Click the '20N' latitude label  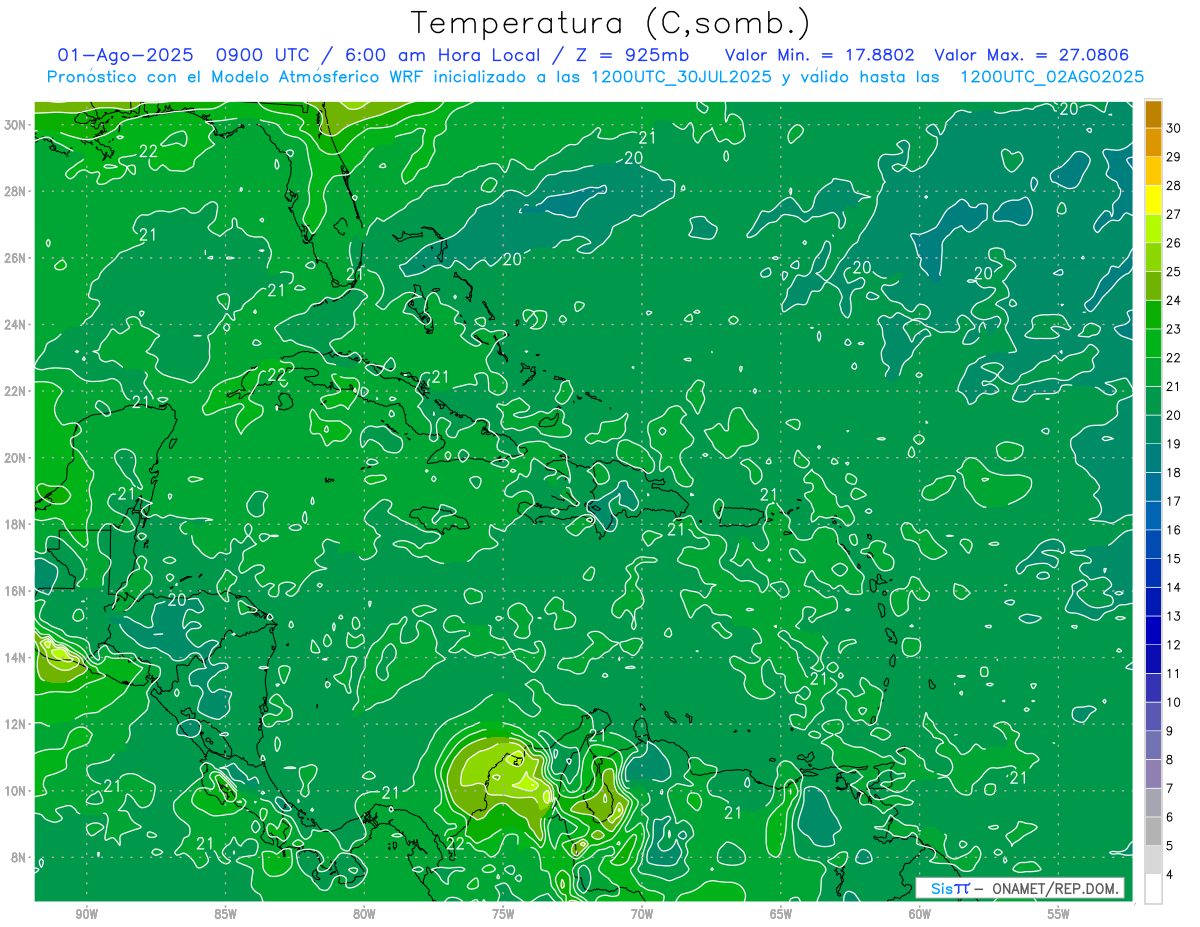pos(15,458)
